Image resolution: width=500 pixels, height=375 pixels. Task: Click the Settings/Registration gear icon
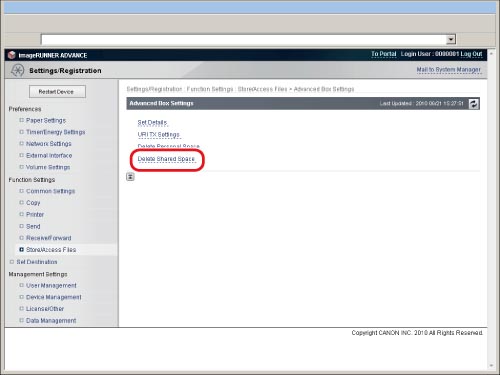[x=17, y=70]
